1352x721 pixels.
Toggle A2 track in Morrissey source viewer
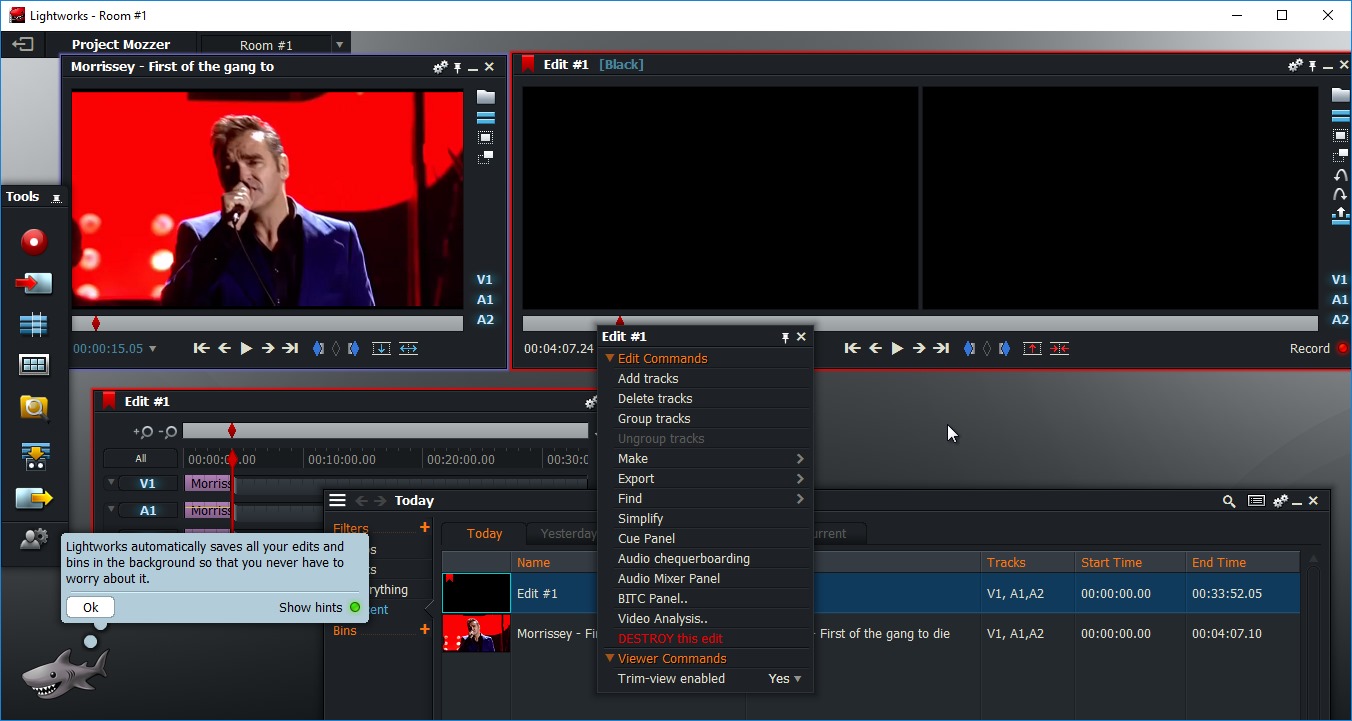485,320
